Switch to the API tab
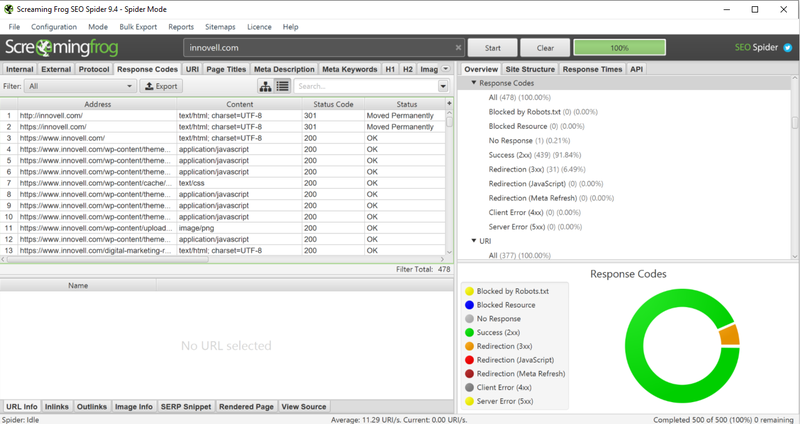 point(636,69)
